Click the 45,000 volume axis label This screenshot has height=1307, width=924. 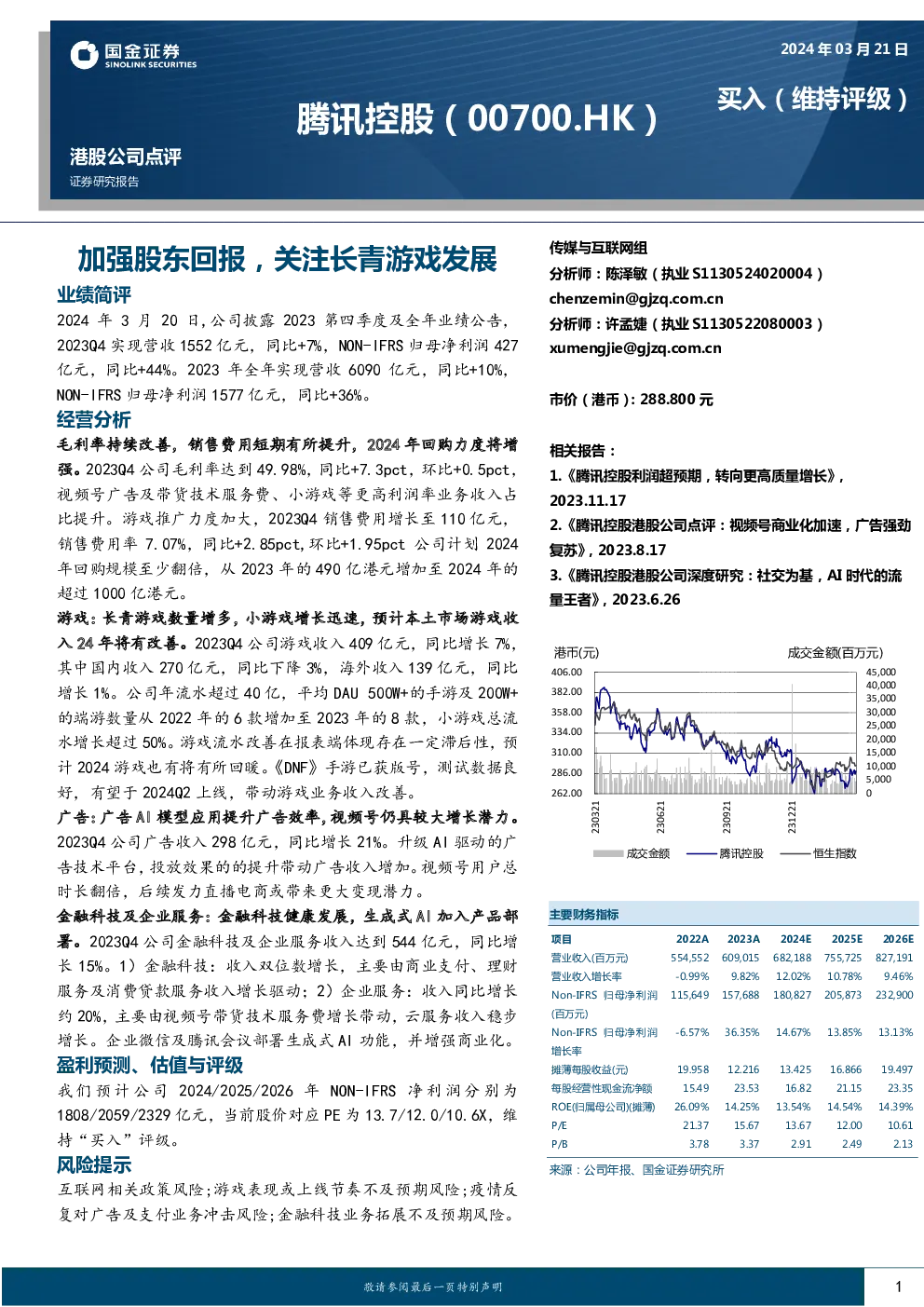pyautogui.click(x=881, y=672)
